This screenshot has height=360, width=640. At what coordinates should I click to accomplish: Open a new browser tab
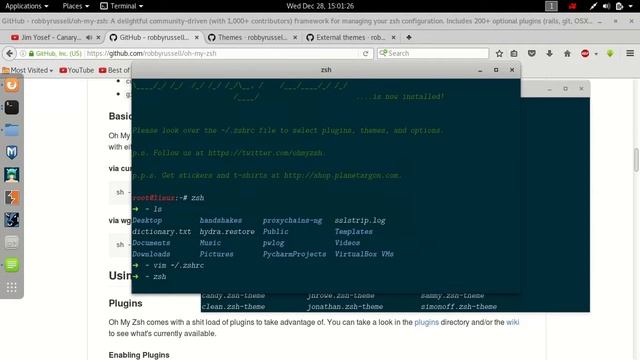[x=409, y=38]
